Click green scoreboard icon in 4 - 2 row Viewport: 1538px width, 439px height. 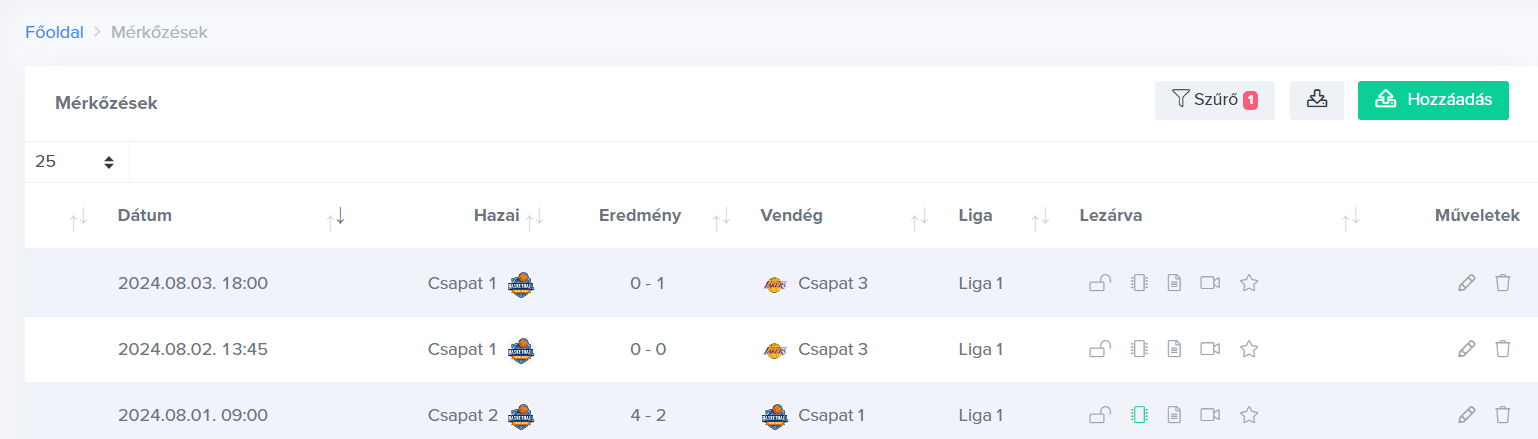[x=1138, y=414]
